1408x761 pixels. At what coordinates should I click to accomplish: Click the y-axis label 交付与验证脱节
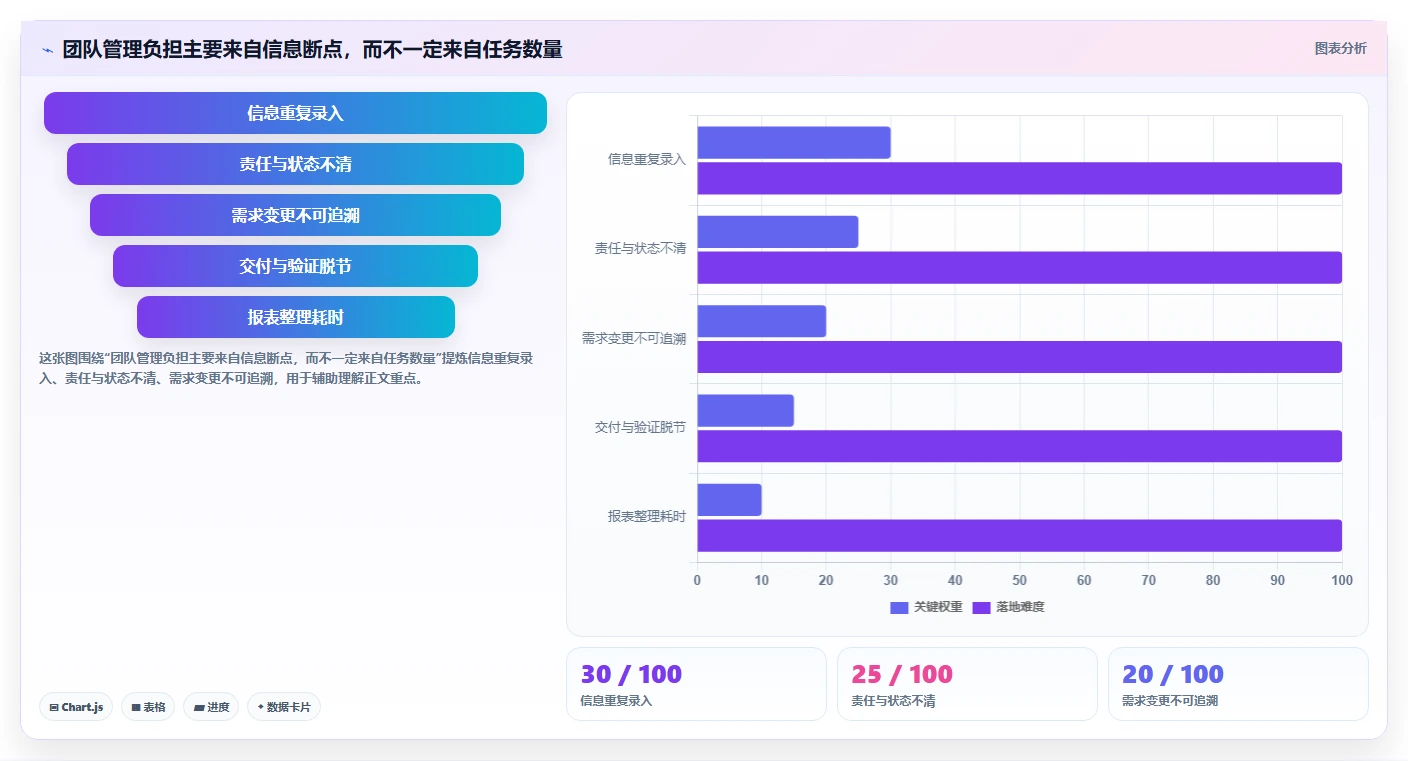point(640,427)
